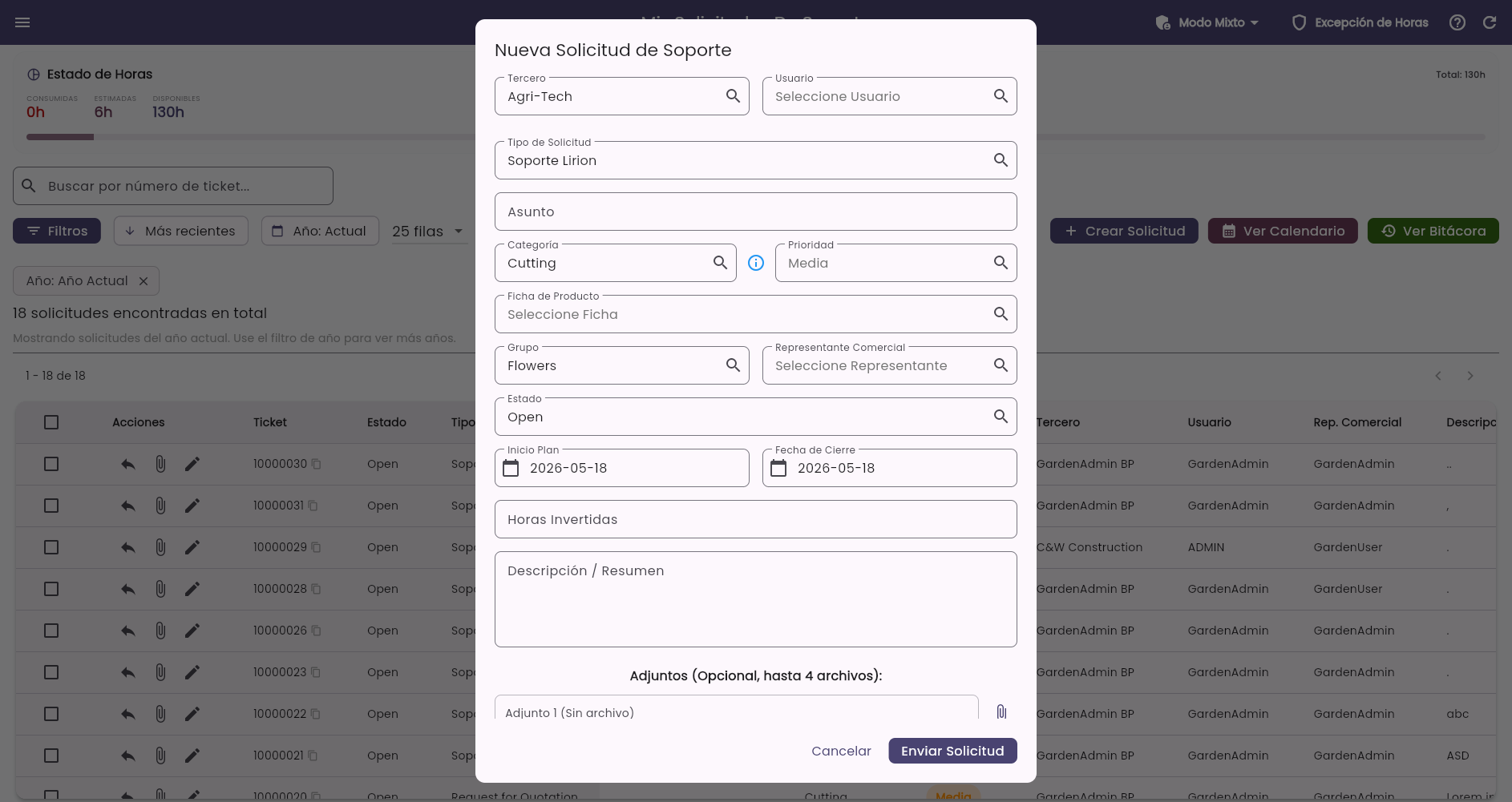
Task: Open the Inicio Plan calendar icon
Action: click(511, 468)
